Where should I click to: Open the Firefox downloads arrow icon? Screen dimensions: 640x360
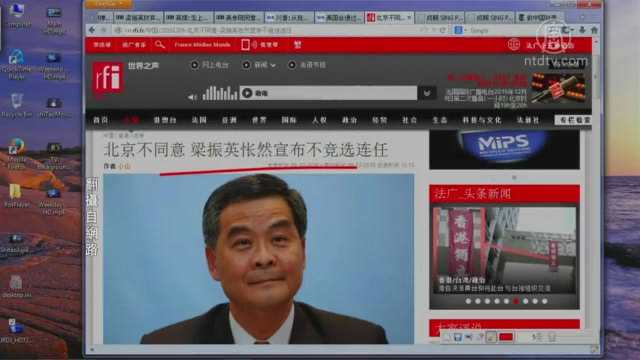[582, 30]
